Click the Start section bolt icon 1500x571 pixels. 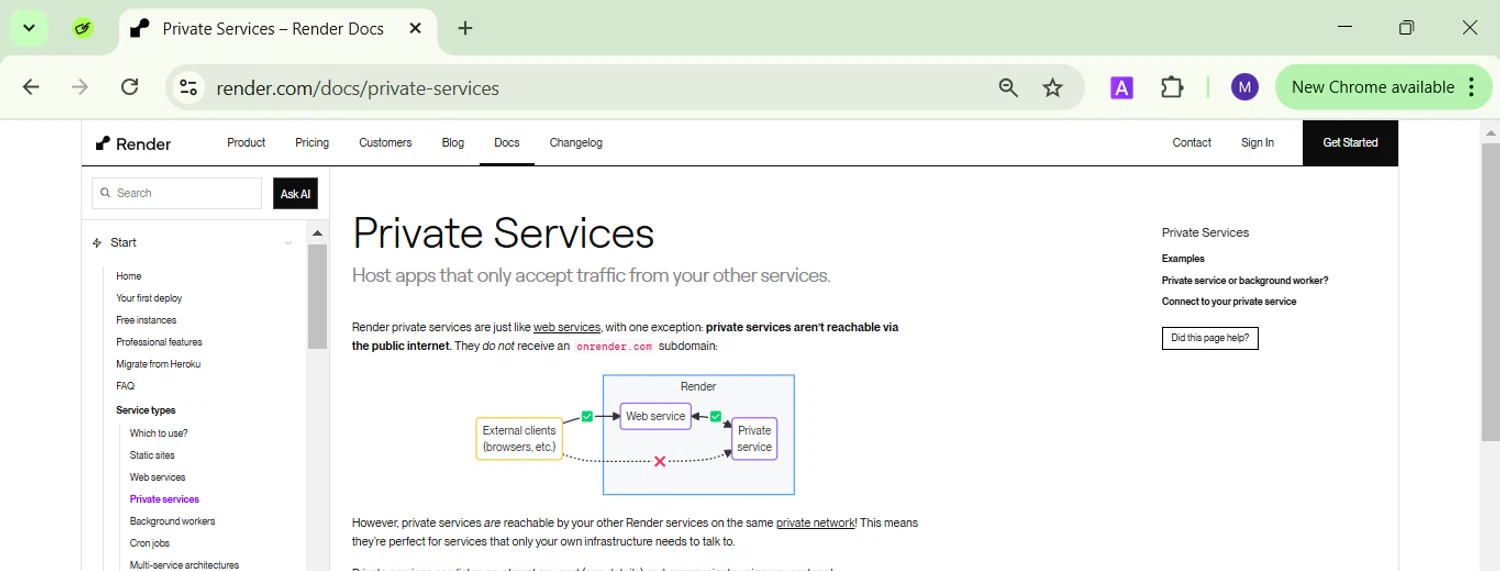(97, 243)
